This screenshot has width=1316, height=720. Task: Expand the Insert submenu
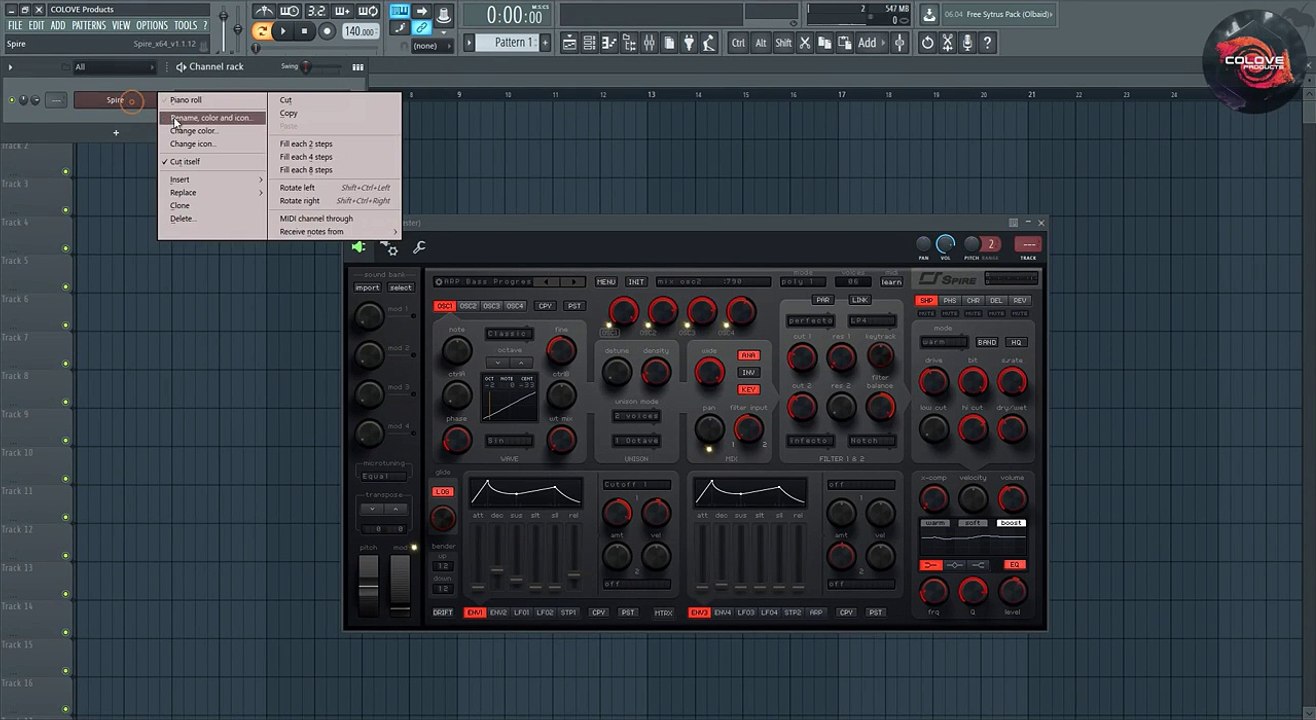tap(212, 179)
